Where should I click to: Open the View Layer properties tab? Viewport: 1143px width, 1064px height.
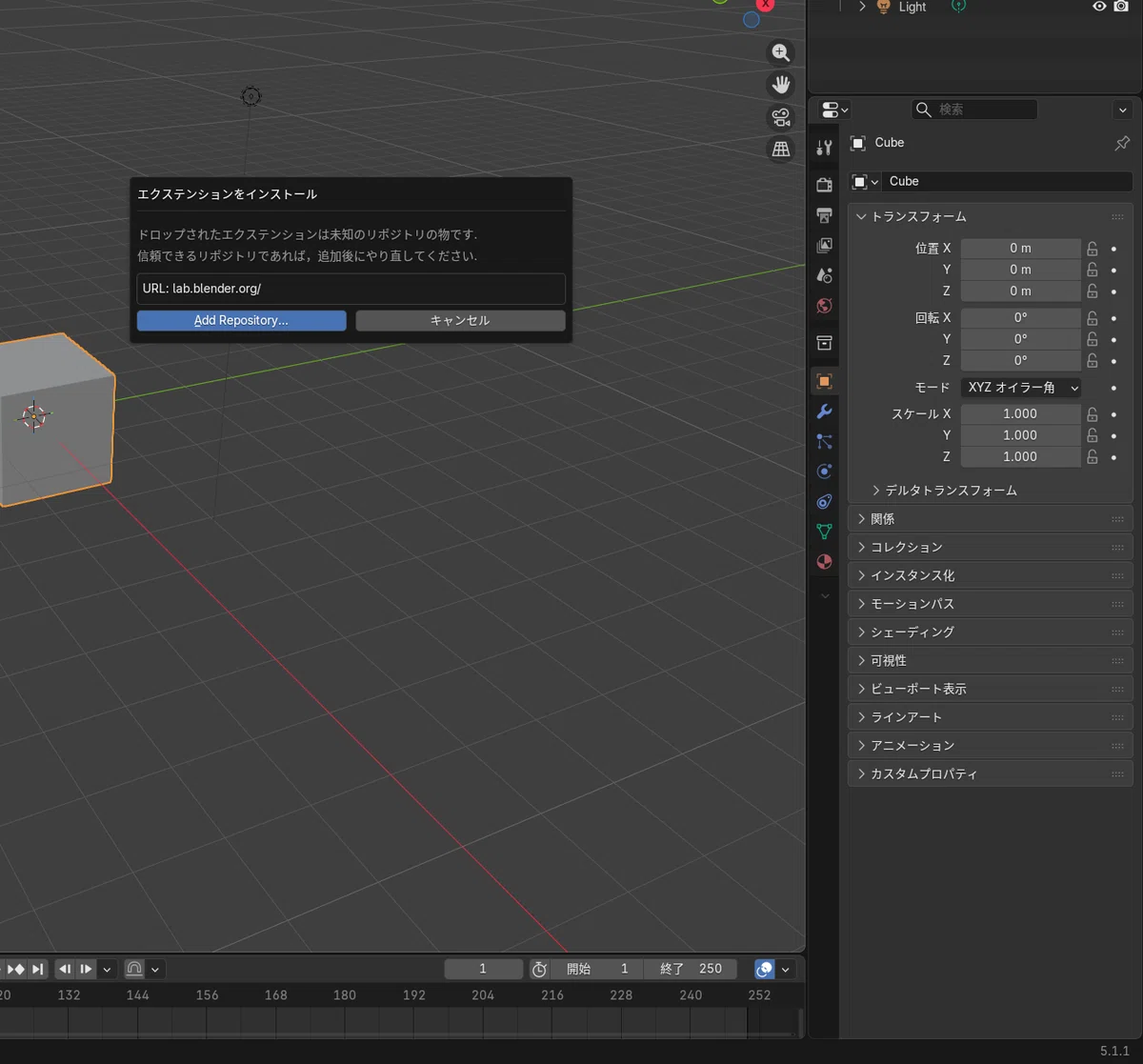point(825,246)
